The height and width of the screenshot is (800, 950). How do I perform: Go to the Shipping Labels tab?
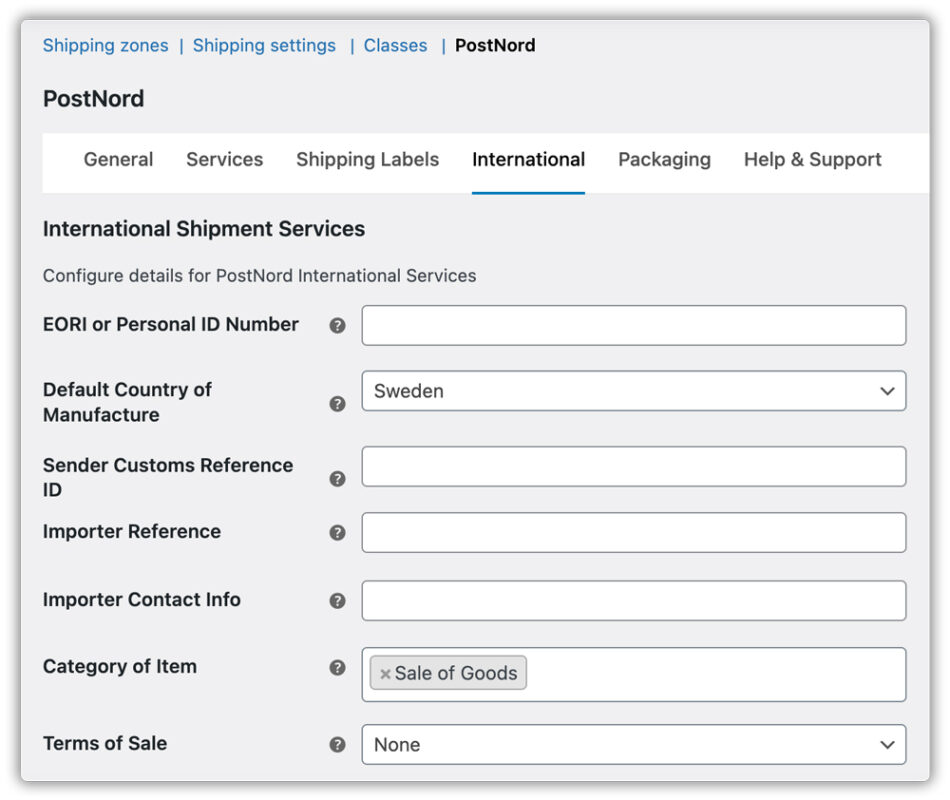(367, 159)
